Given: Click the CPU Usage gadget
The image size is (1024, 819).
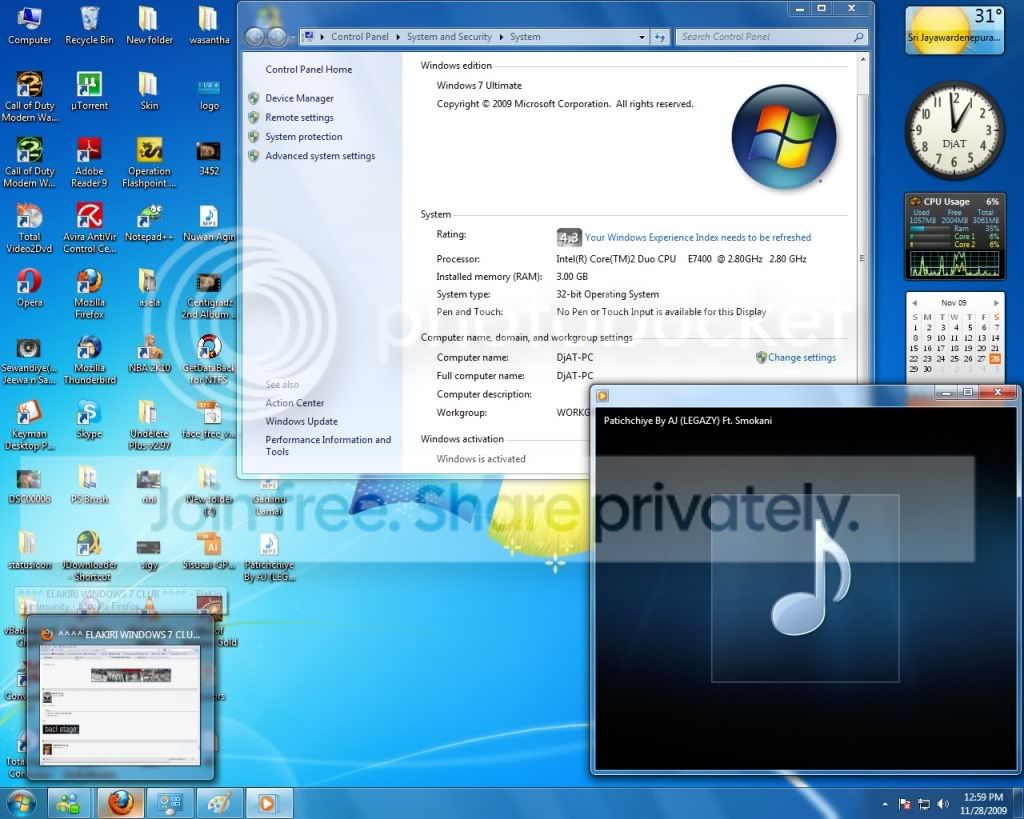Looking at the screenshot, I should (x=955, y=236).
